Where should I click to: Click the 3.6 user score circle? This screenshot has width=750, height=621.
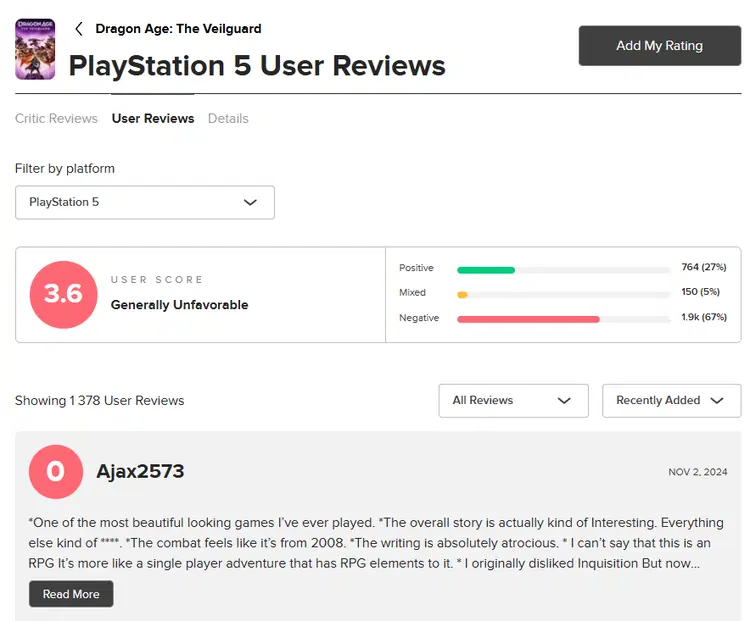(x=64, y=294)
